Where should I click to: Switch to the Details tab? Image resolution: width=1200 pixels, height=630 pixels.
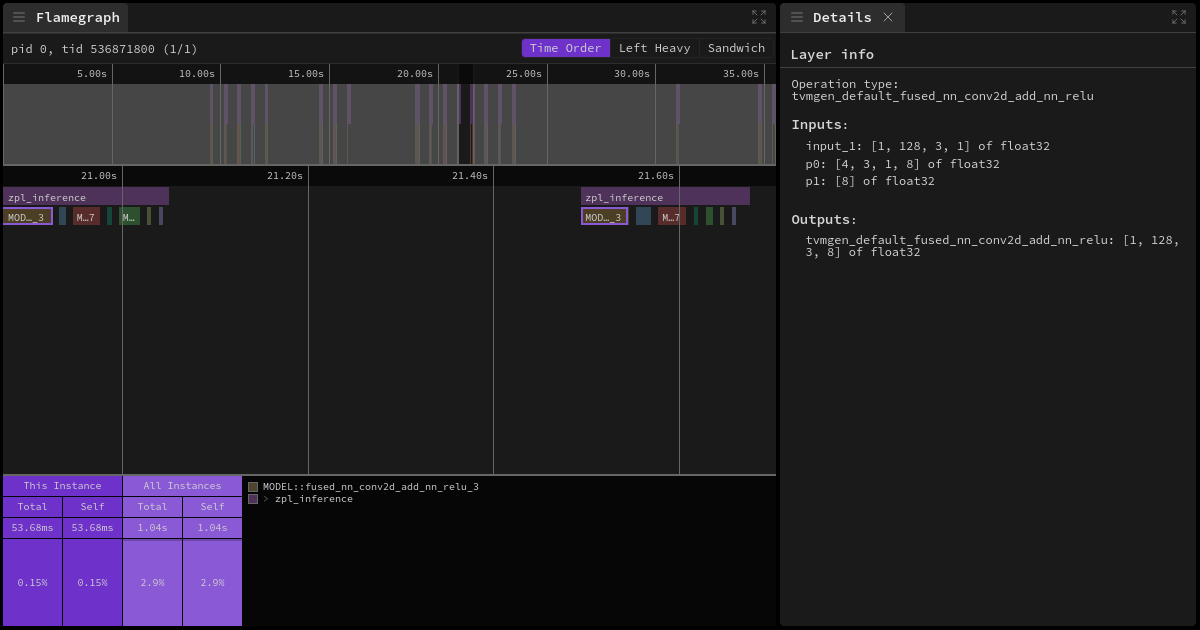tap(843, 17)
